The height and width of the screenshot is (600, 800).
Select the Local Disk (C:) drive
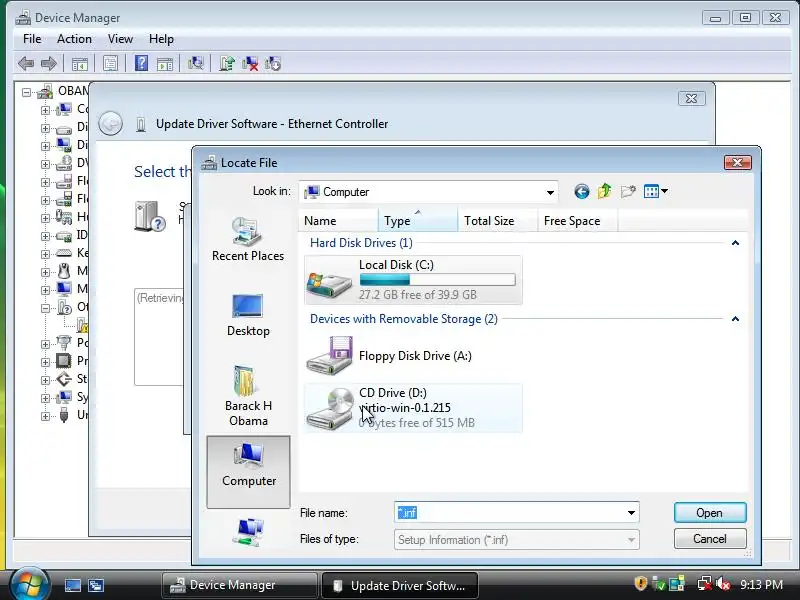413,280
